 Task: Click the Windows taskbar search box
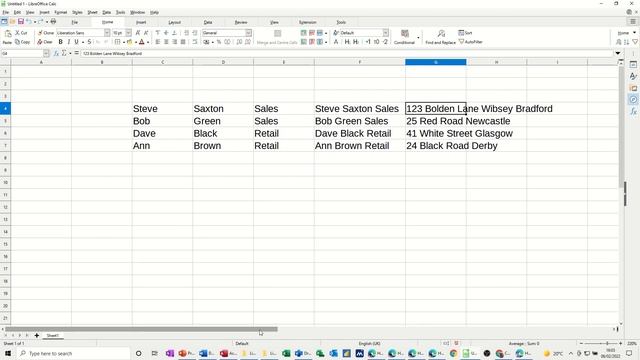point(73,353)
